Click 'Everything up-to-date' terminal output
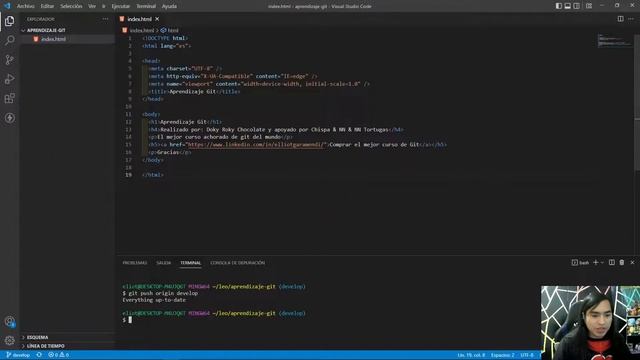Viewport: 640px width, 360px height. coord(154,300)
